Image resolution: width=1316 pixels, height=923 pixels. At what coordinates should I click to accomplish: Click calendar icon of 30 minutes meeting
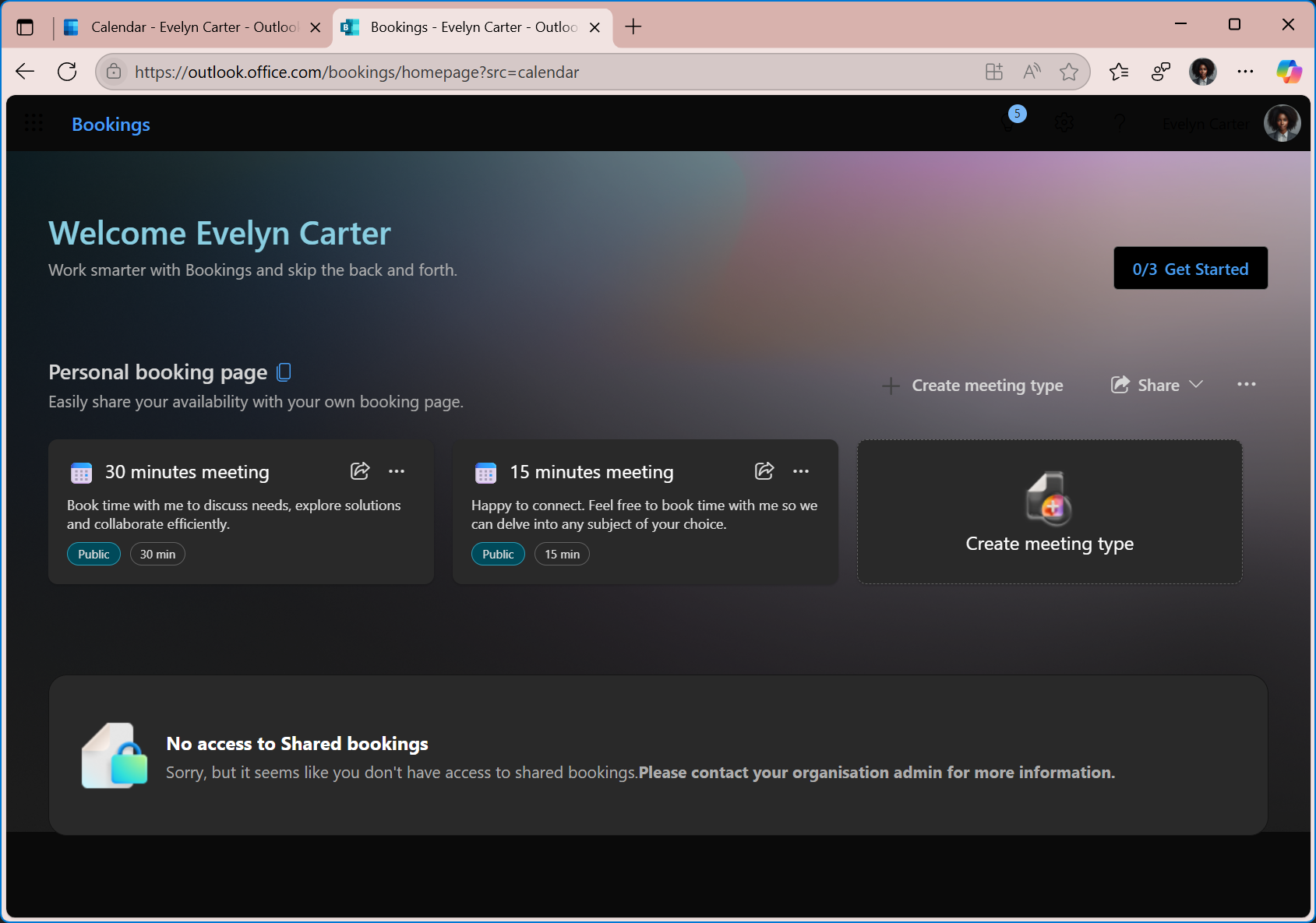[81, 473]
